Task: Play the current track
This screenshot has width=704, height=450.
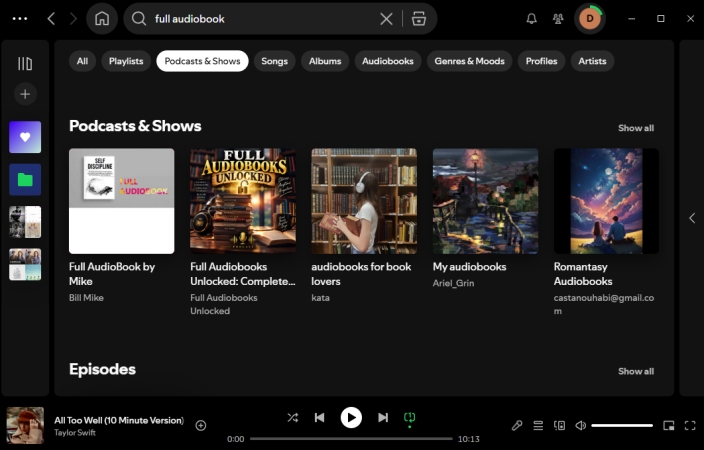Action: [351, 418]
